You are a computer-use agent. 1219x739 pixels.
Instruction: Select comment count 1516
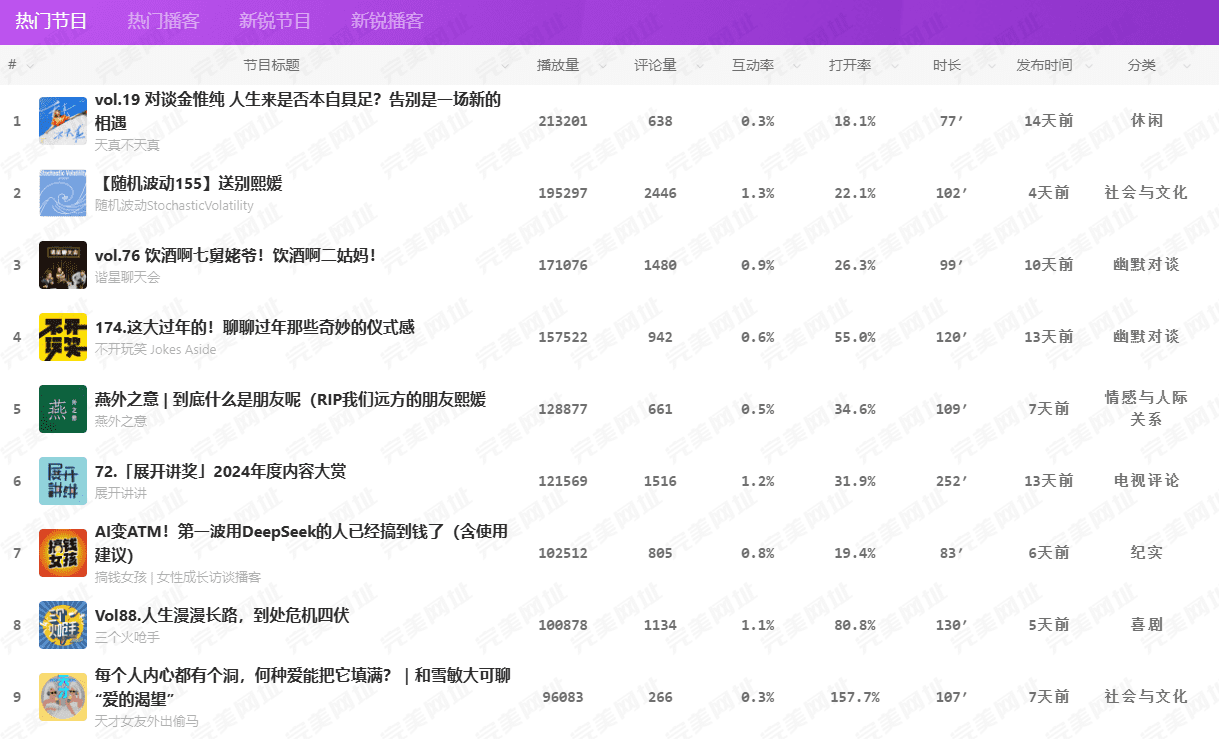point(660,481)
